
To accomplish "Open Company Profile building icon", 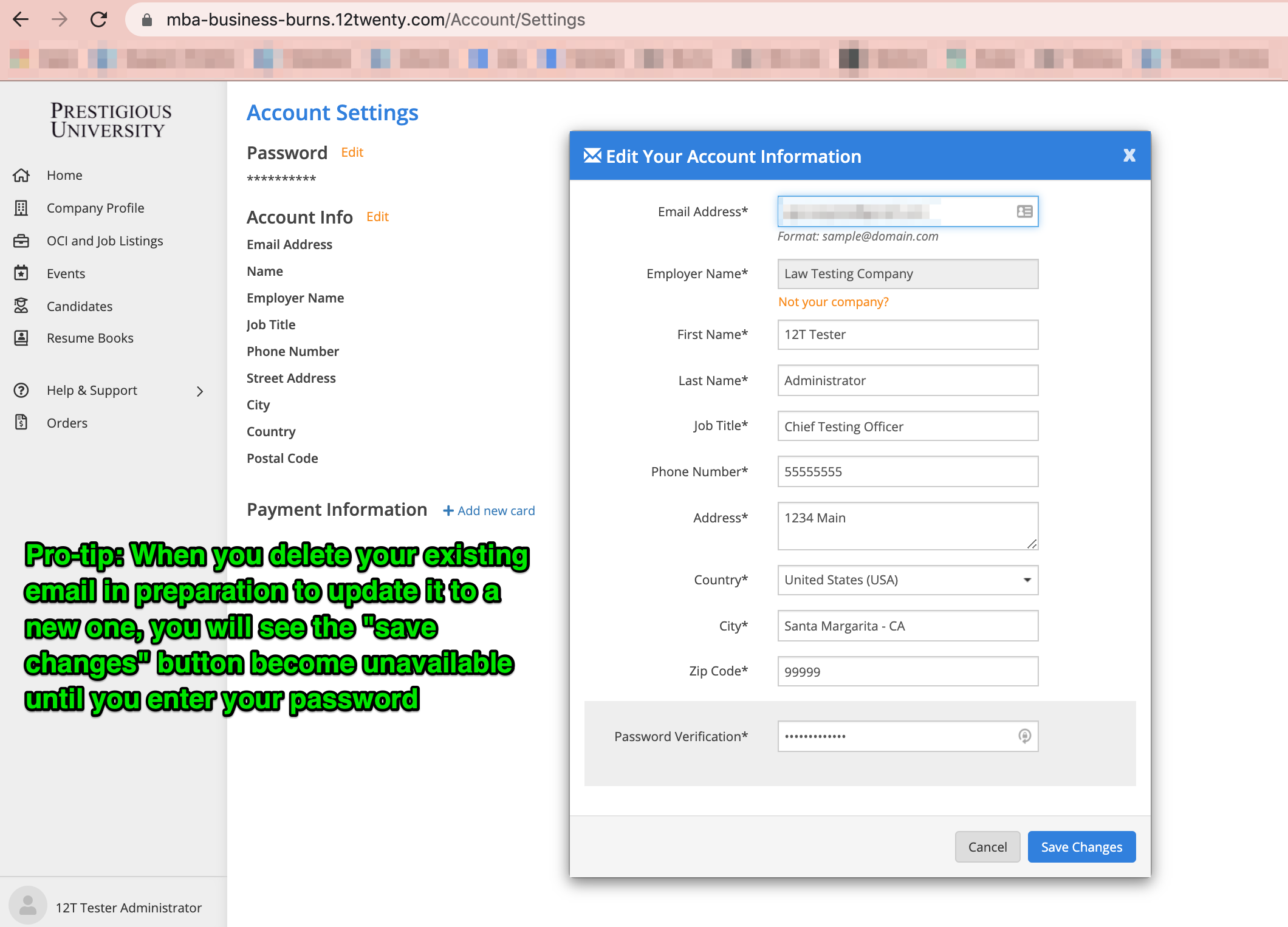I will [21, 208].
